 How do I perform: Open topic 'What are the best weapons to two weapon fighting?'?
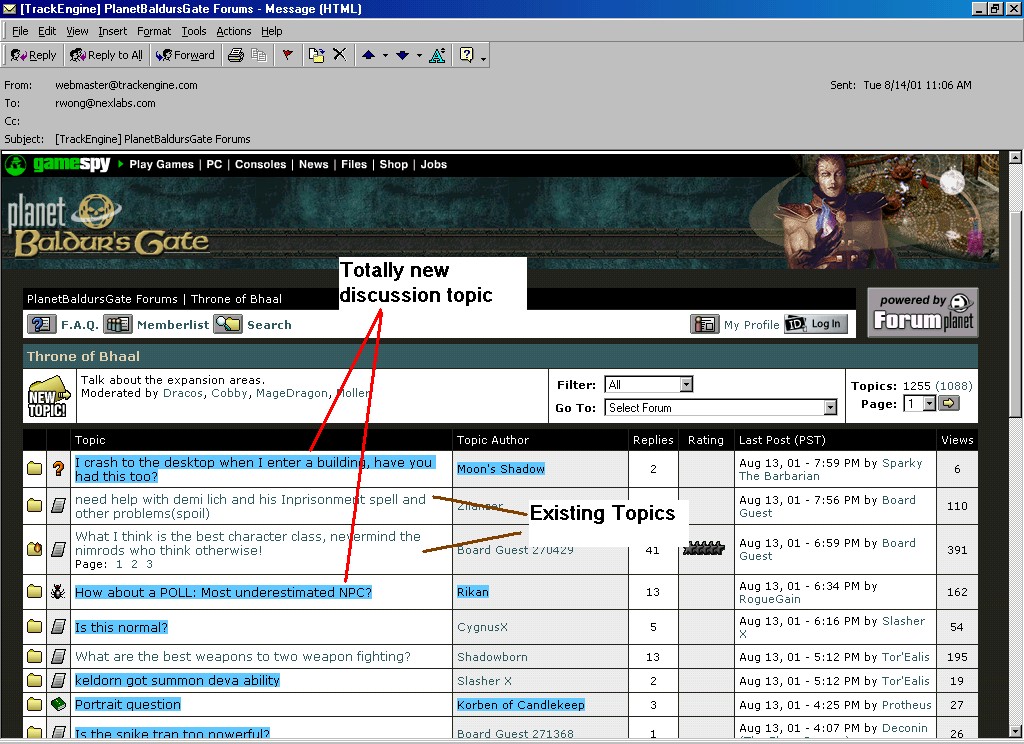[243, 656]
